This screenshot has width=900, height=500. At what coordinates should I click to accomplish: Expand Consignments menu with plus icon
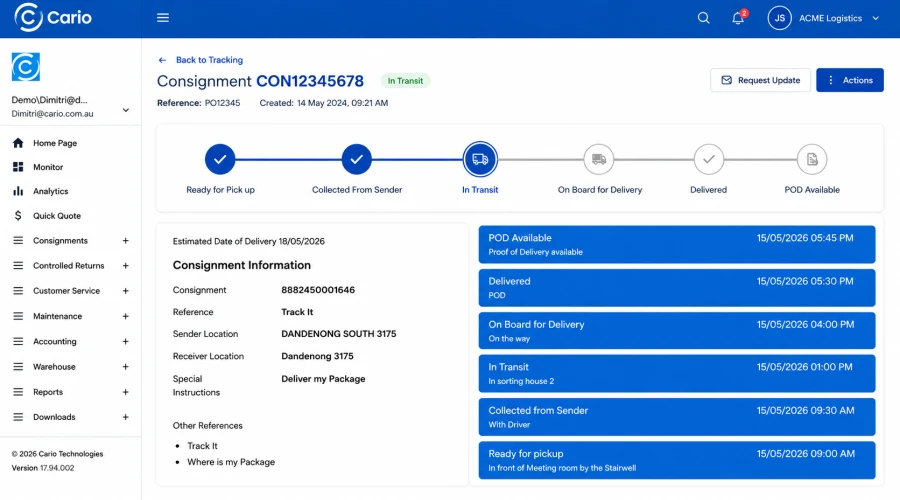[125, 241]
